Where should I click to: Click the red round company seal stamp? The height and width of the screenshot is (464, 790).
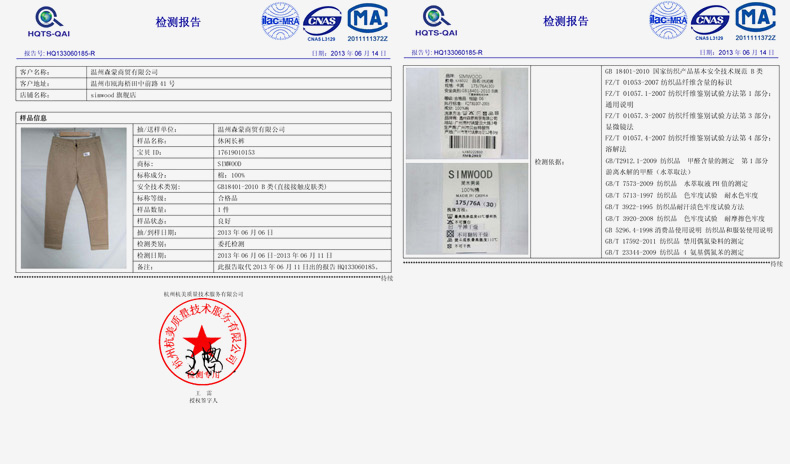[203, 342]
